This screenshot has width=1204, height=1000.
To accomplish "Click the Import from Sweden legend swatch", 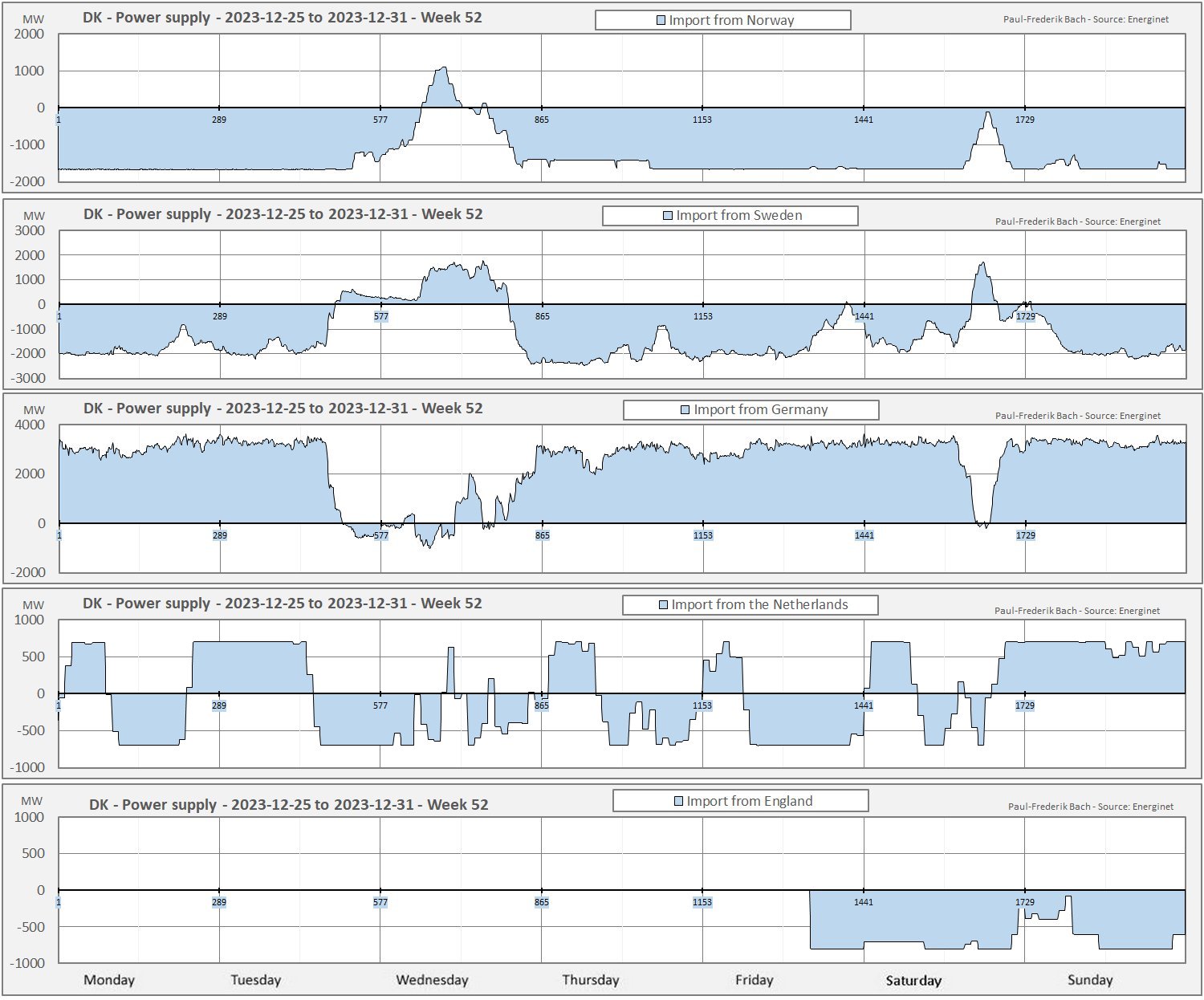I will [x=668, y=216].
